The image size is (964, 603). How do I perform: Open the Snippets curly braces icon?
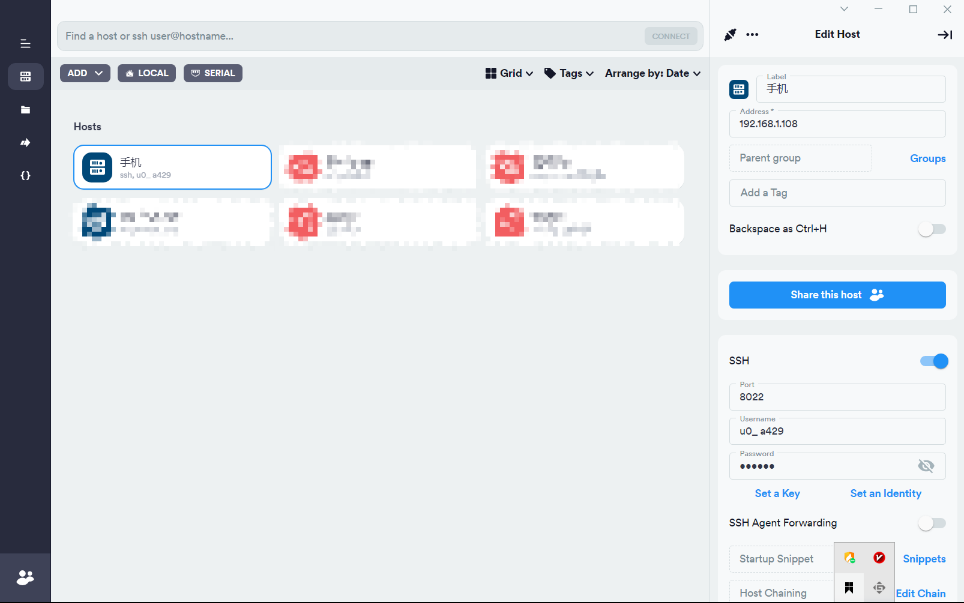tap(25, 176)
